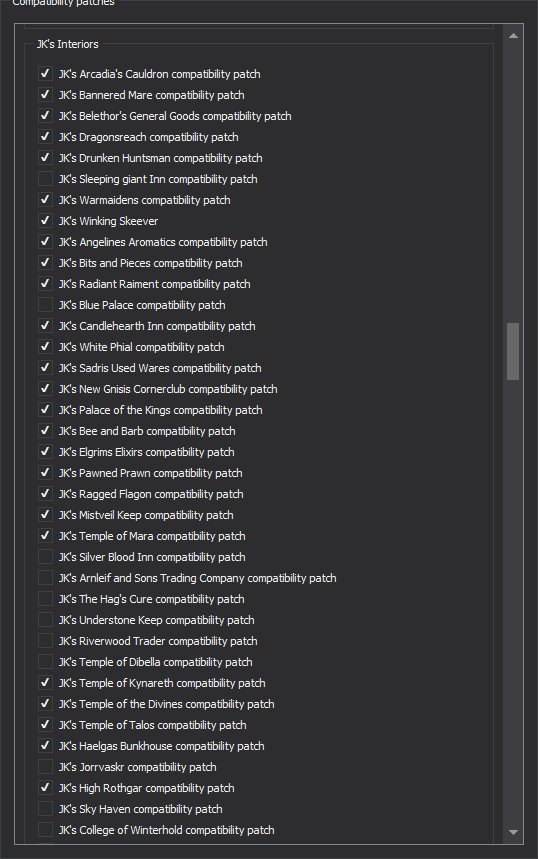Image resolution: width=538 pixels, height=859 pixels.
Task: Tick JK's Understone Keep compatibility patch
Action: pyautogui.click(x=45, y=620)
